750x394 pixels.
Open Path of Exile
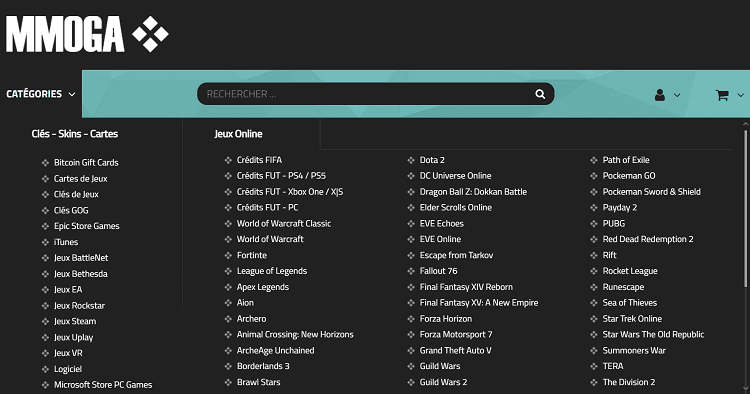pyautogui.click(x=626, y=160)
